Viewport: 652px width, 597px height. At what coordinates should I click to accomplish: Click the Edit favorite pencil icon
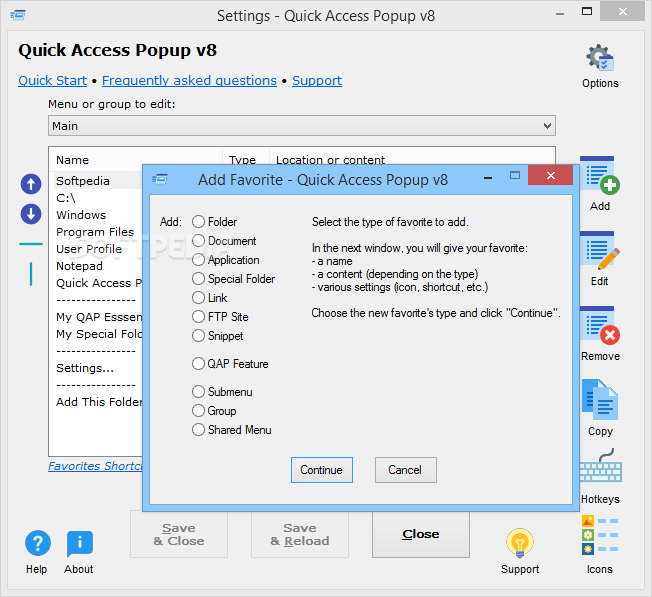coord(600,250)
